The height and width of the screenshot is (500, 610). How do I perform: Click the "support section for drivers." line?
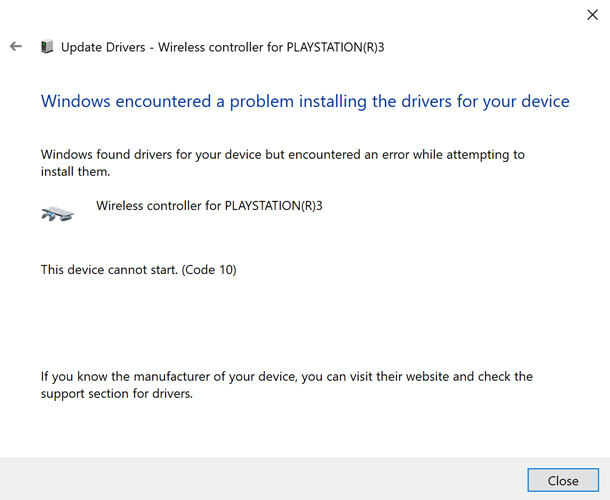coord(117,394)
